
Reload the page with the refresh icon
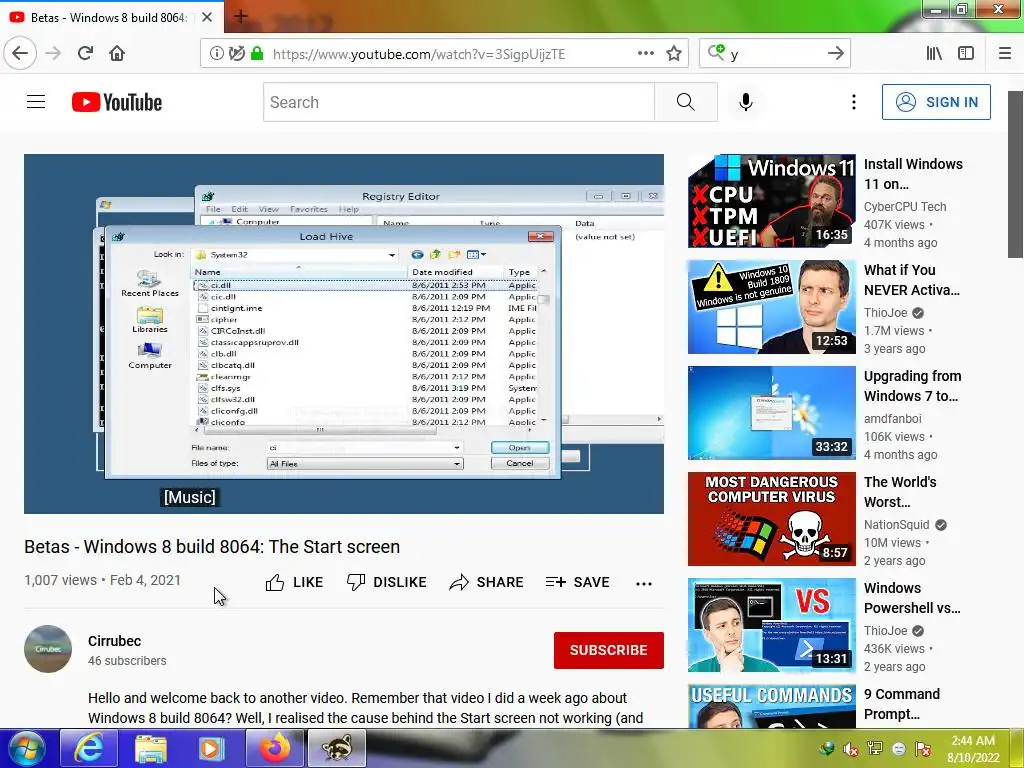pos(85,53)
